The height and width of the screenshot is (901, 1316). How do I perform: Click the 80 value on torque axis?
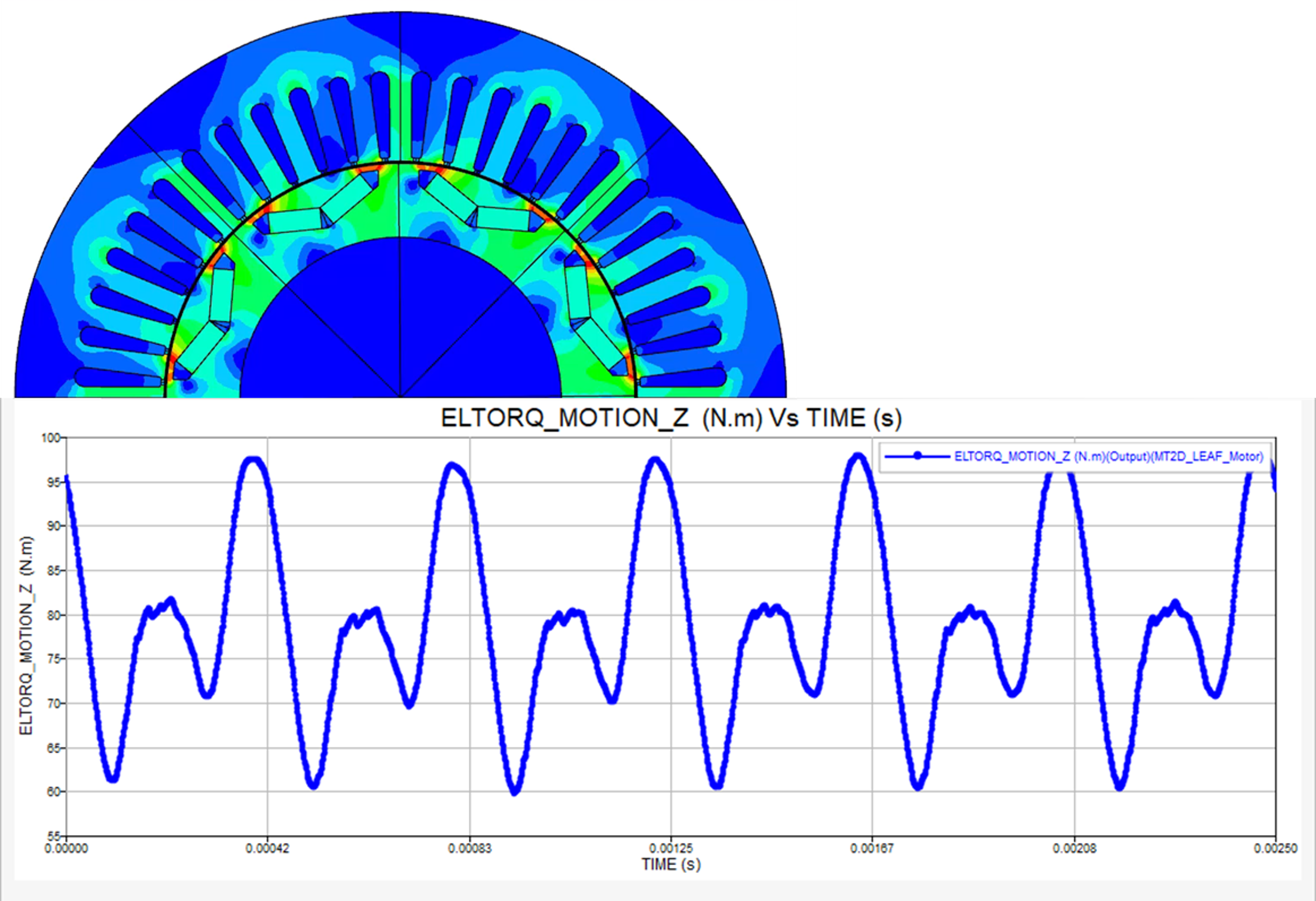tap(53, 615)
